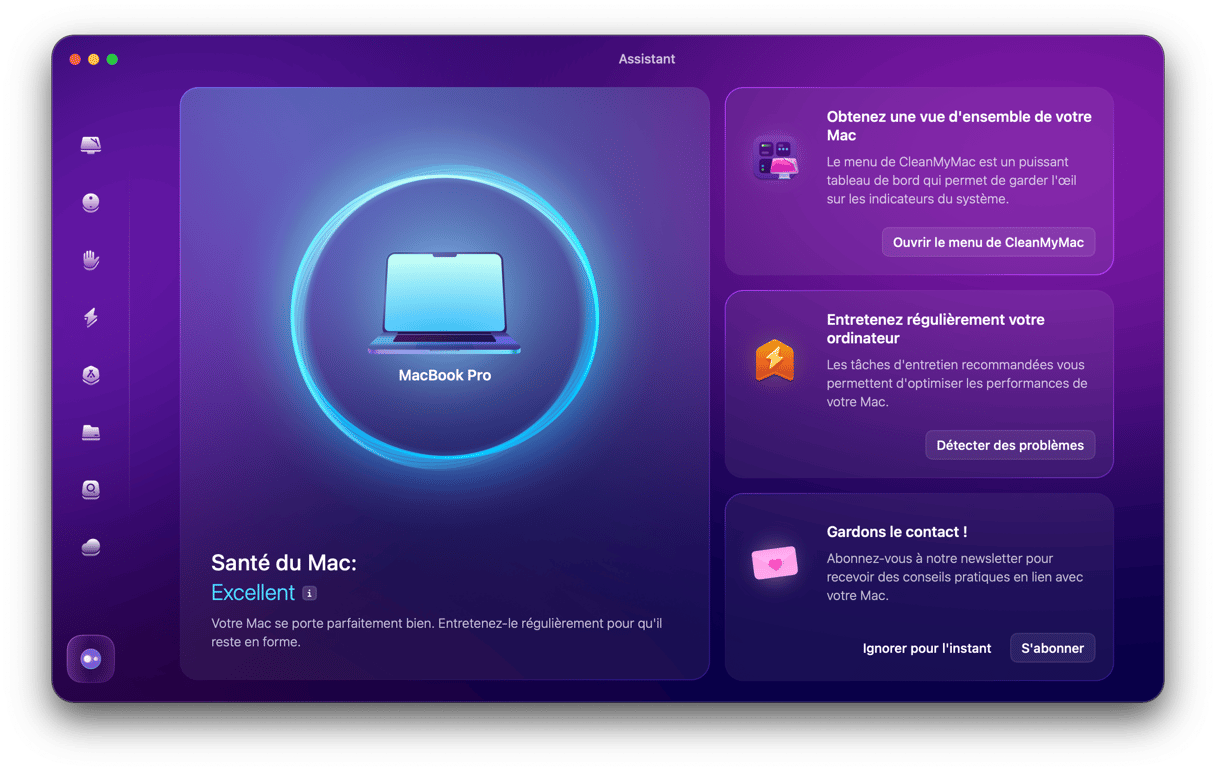Open the Applications module icon
The width and height of the screenshot is (1216, 771).
click(x=91, y=375)
